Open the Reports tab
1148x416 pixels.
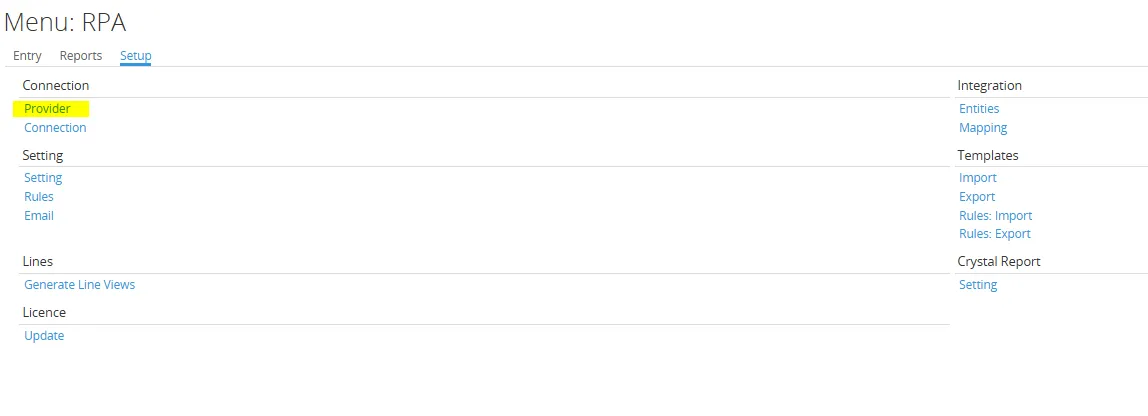81,56
